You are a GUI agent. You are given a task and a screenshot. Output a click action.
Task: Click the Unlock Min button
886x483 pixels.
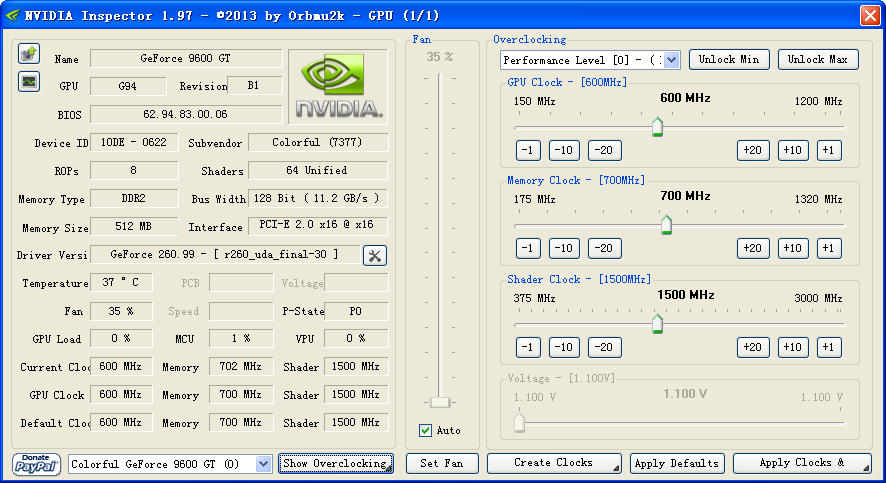pyautogui.click(x=729, y=59)
